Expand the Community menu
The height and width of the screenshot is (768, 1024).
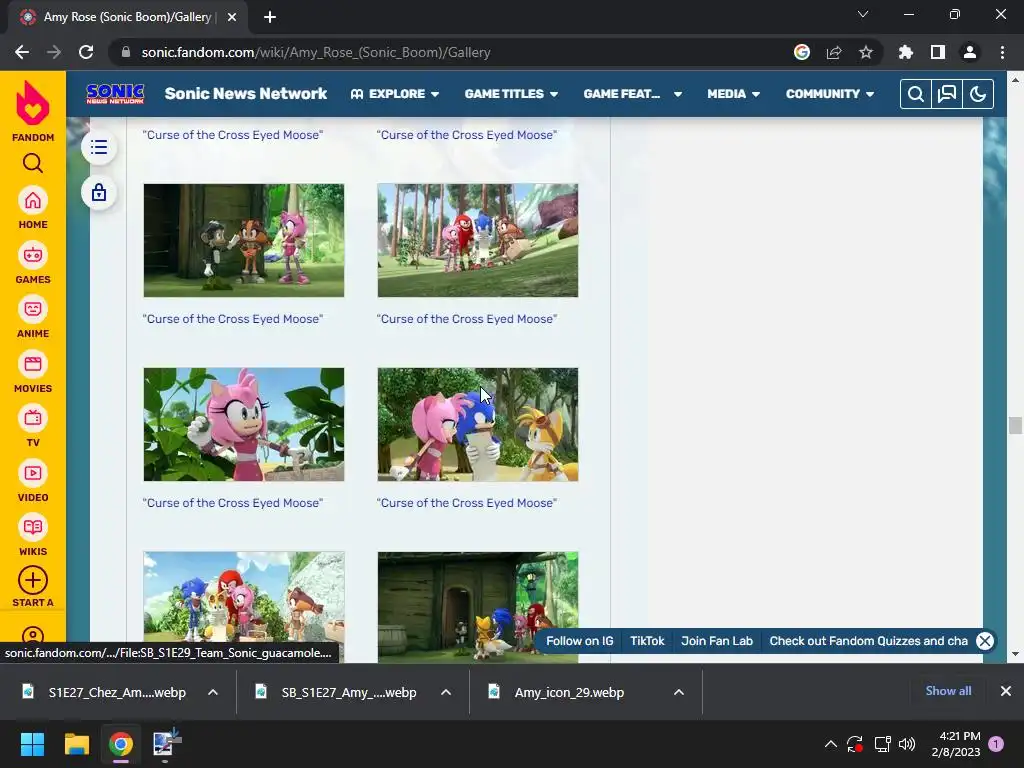829,94
